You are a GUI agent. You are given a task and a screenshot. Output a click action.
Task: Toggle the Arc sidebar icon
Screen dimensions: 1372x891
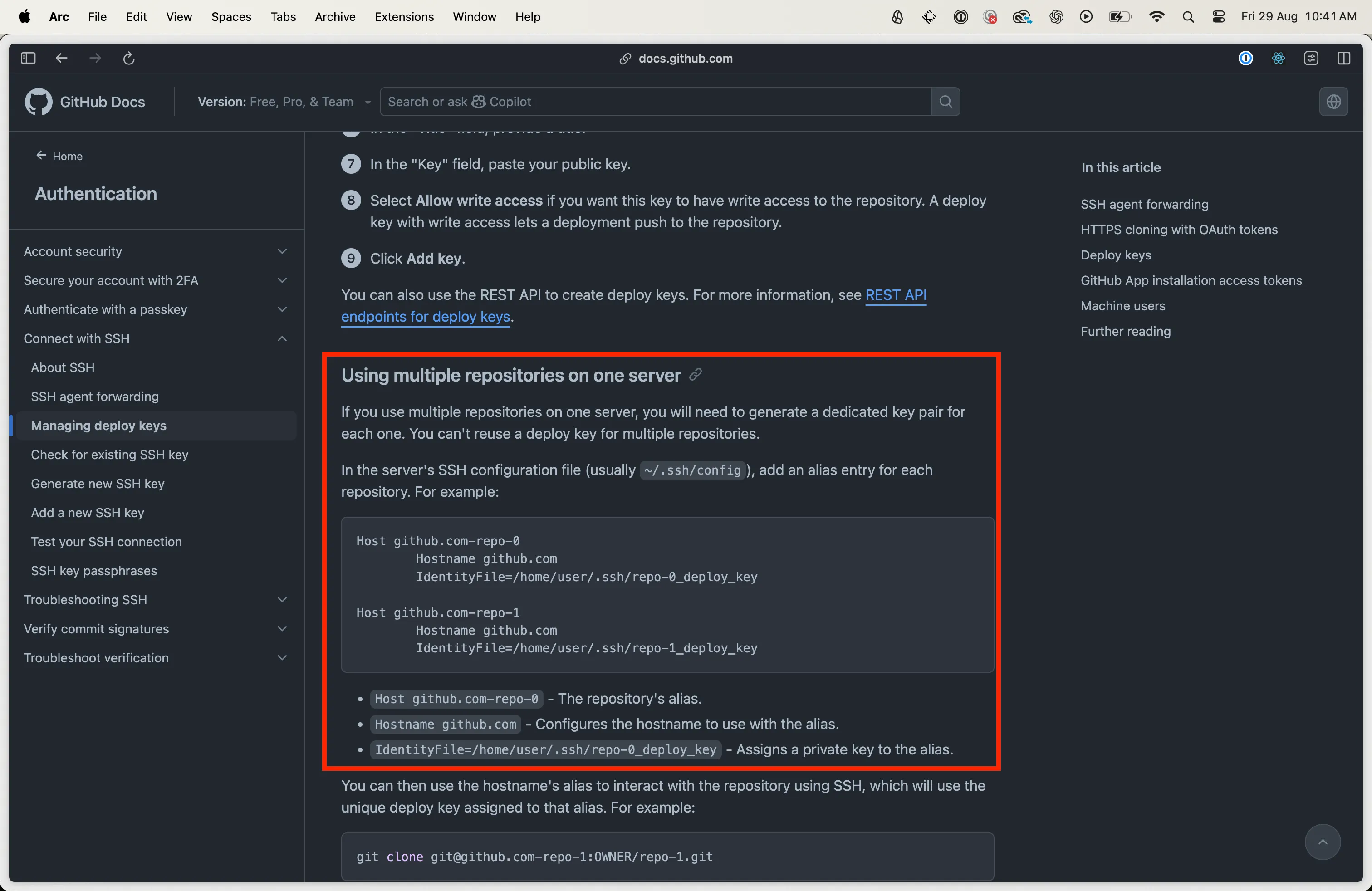point(27,58)
